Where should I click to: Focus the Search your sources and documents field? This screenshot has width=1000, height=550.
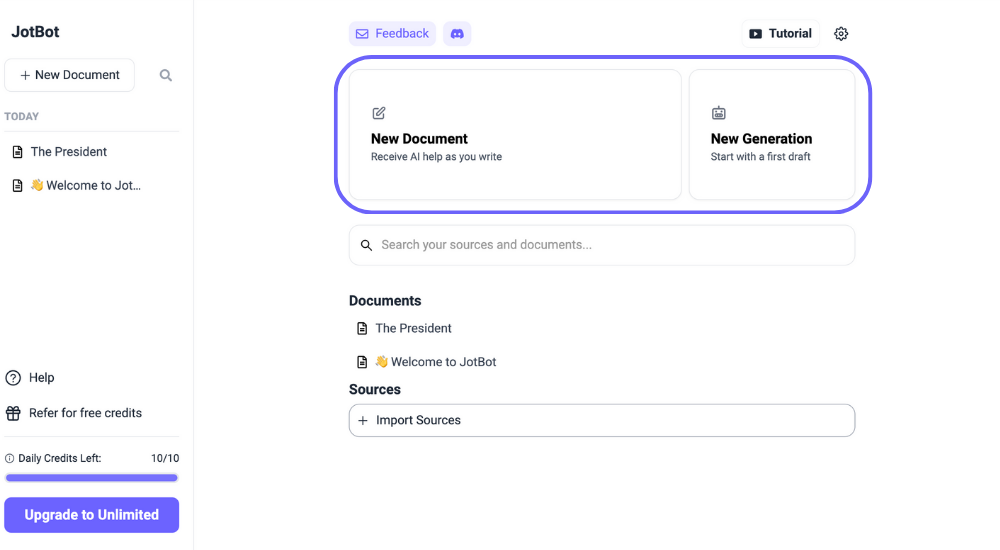602,245
